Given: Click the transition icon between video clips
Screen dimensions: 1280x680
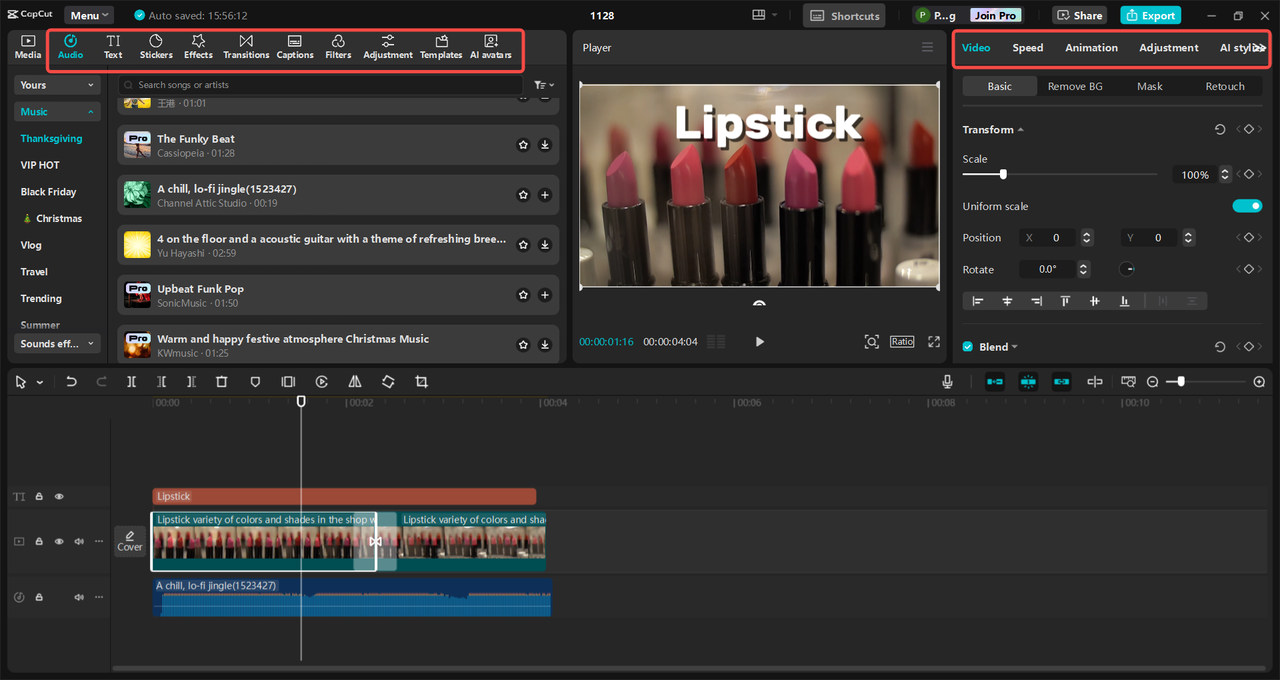Looking at the screenshot, I should pos(375,542).
